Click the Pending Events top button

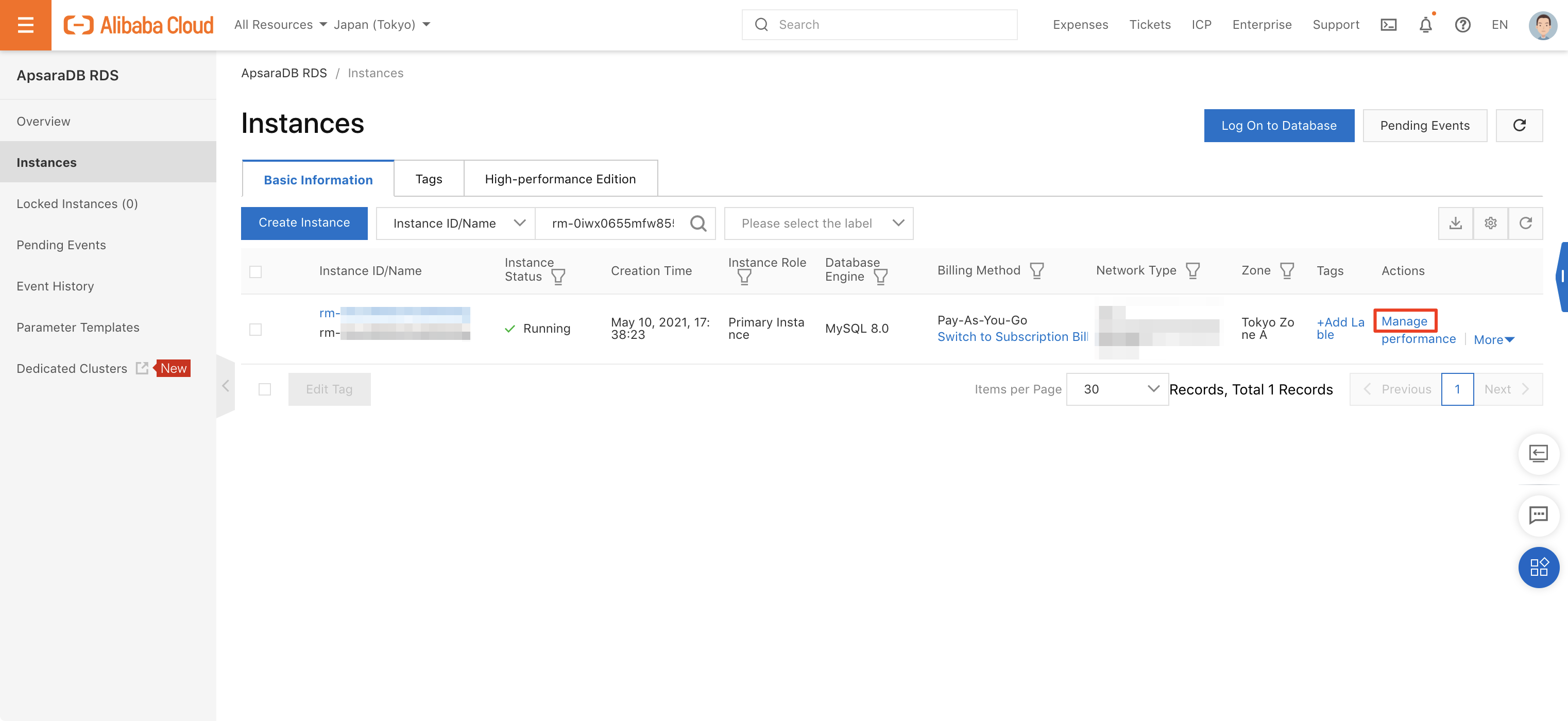pos(1424,125)
